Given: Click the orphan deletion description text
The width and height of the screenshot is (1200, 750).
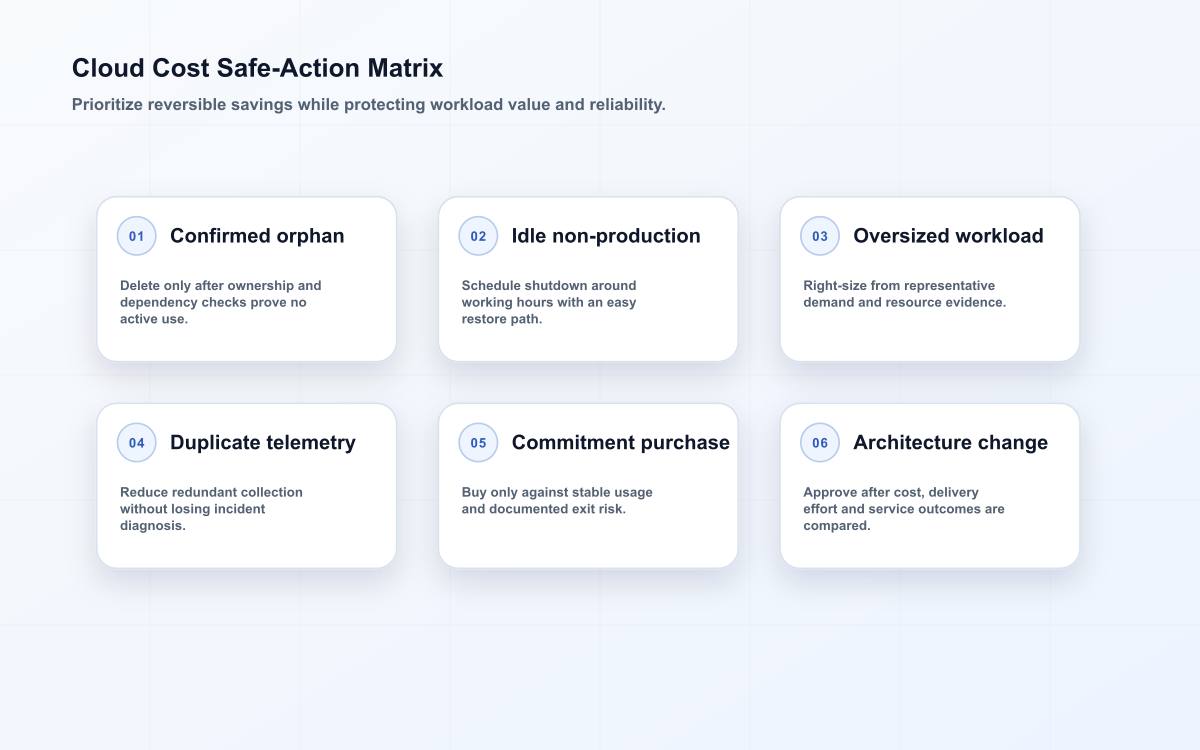Looking at the screenshot, I should (x=221, y=302).
